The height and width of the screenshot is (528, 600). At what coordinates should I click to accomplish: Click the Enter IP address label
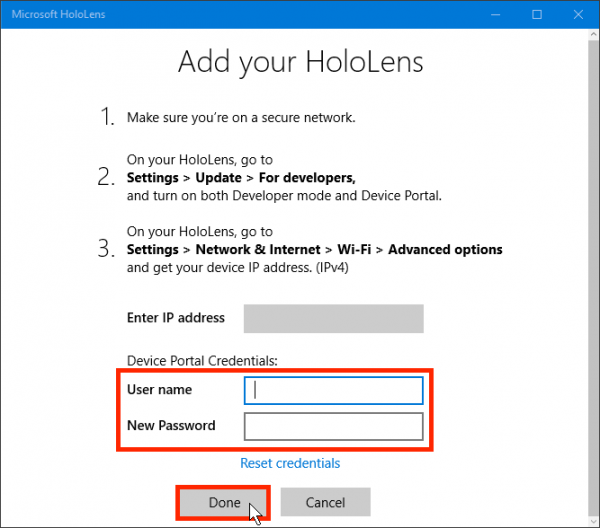pos(175,318)
